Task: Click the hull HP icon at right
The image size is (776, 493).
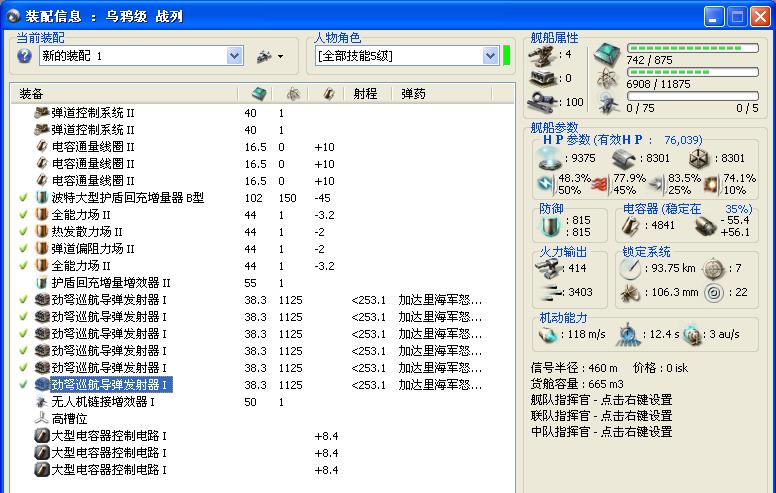Action: point(699,158)
